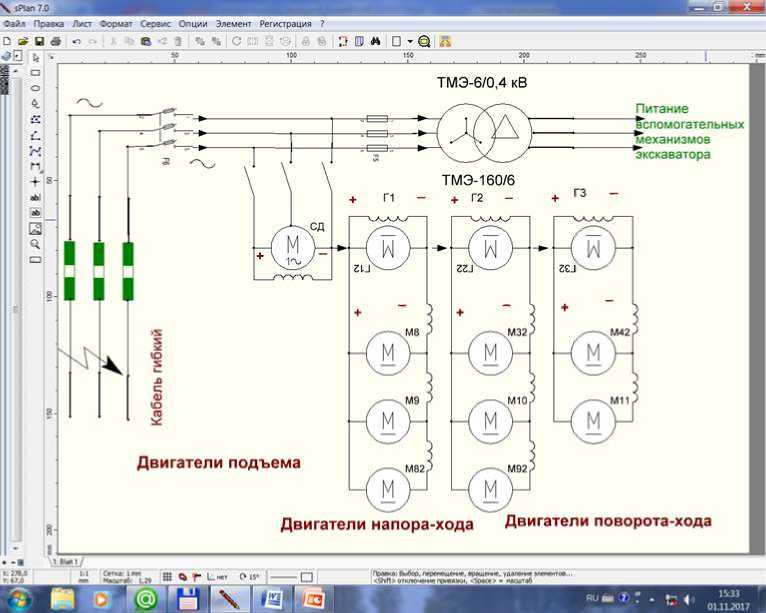The image size is (766, 613).
Task: Toggle grid display in status bar
Action: (167, 577)
